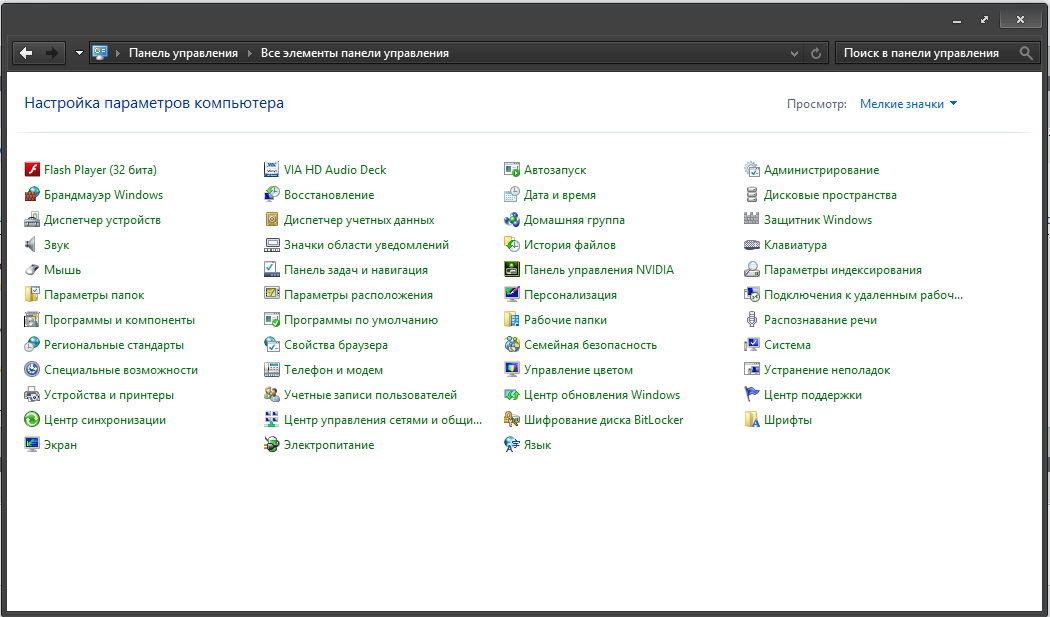Click the Панель управления NVIDIA icon

(x=512, y=270)
